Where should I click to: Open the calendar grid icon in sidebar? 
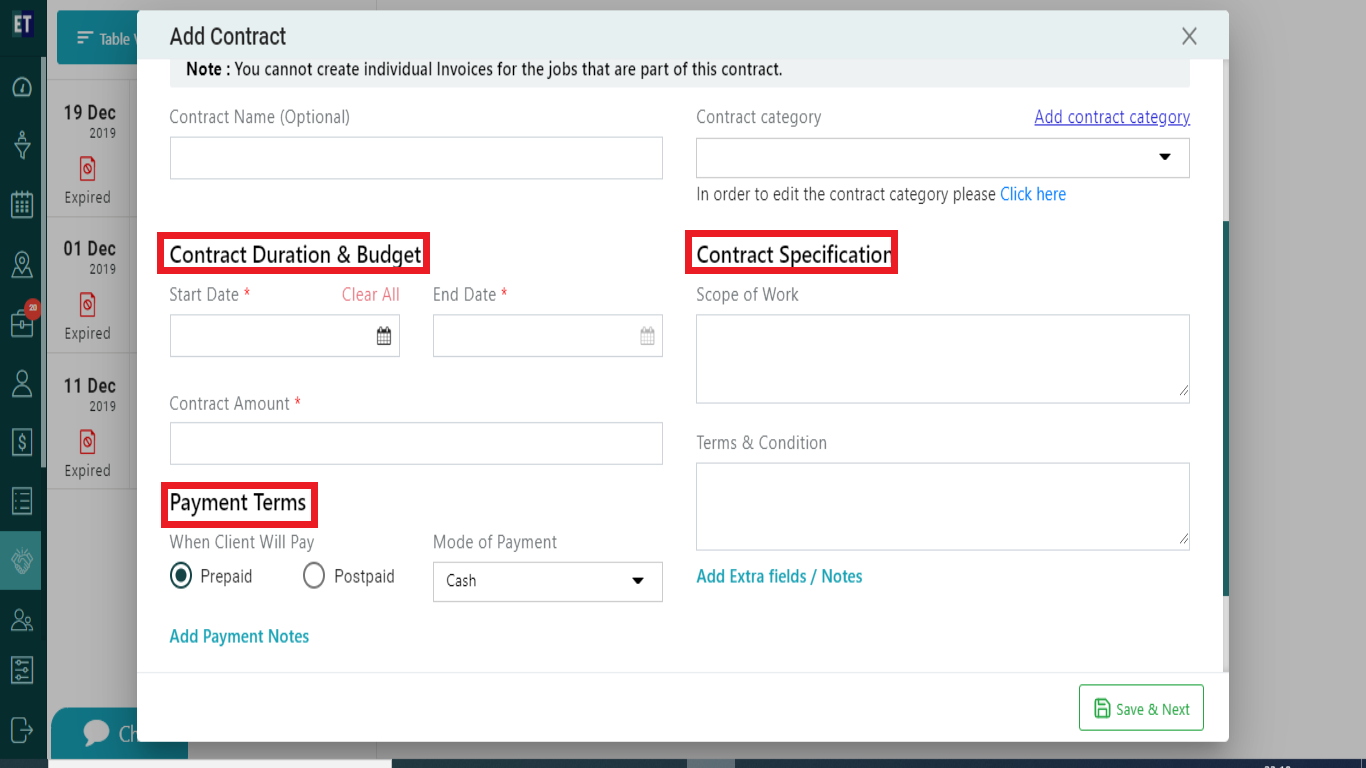coord(22,205)
